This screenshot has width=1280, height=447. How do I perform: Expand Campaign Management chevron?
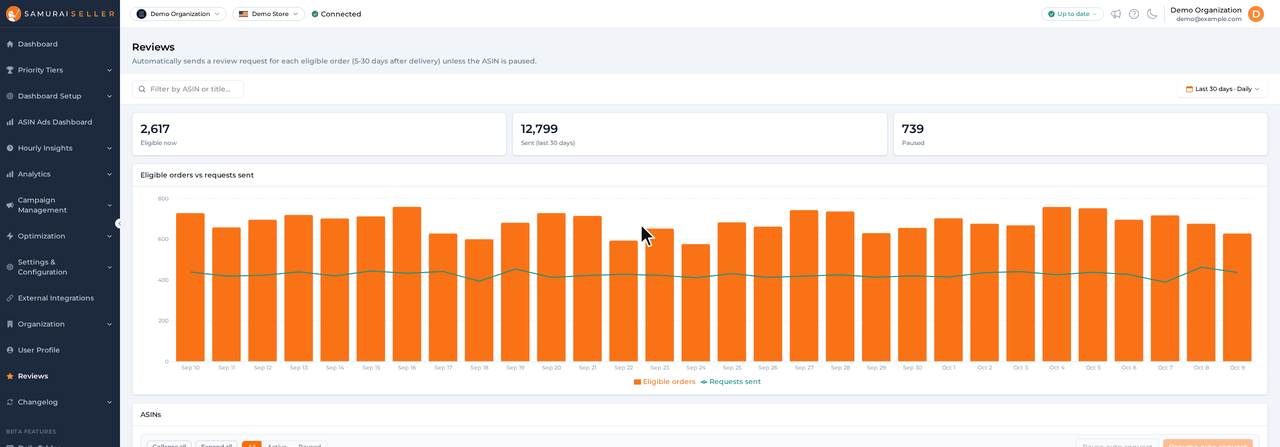109,205
